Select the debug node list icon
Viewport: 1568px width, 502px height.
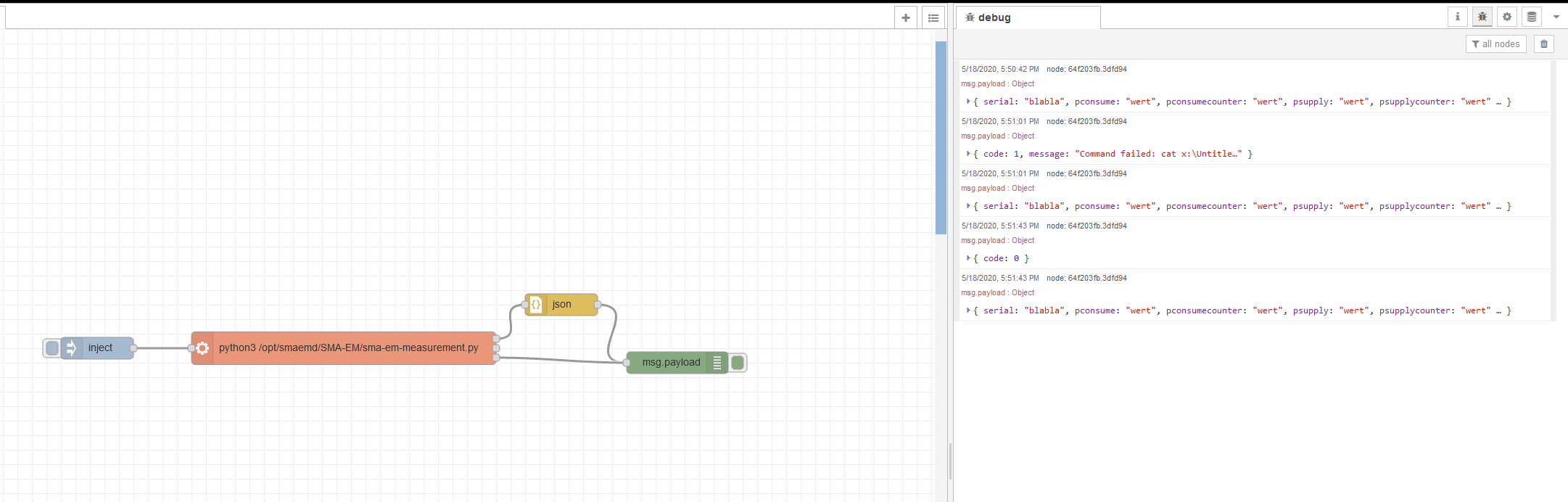(717, 363)
